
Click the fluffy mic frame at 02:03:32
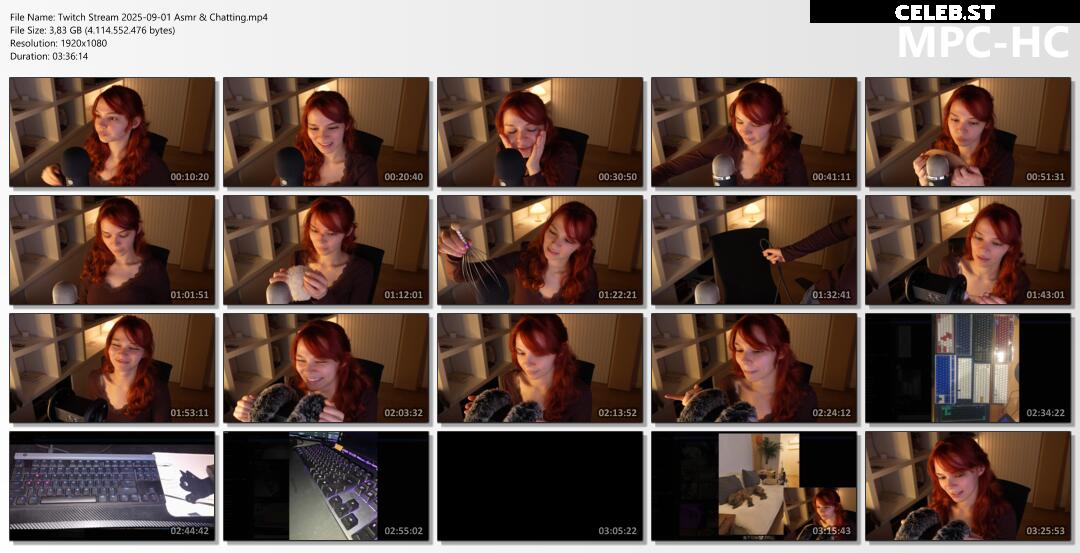[x=326, y=368]
